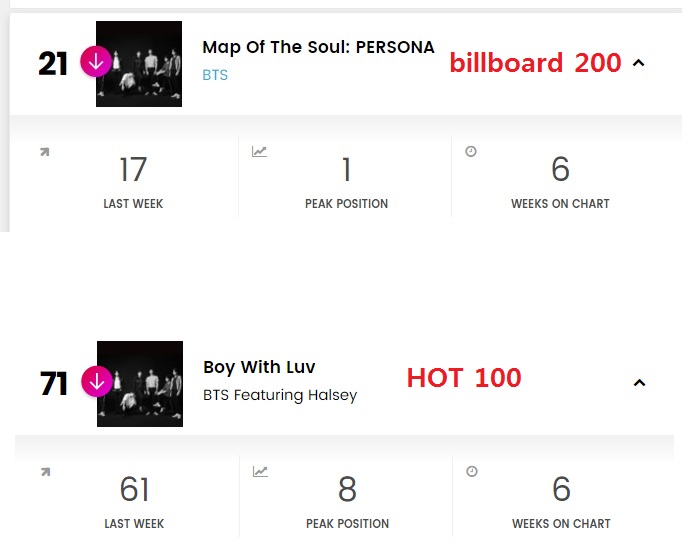Click the chart rank number 71
This screenshot has height=557, width=686.
point(53,384)
